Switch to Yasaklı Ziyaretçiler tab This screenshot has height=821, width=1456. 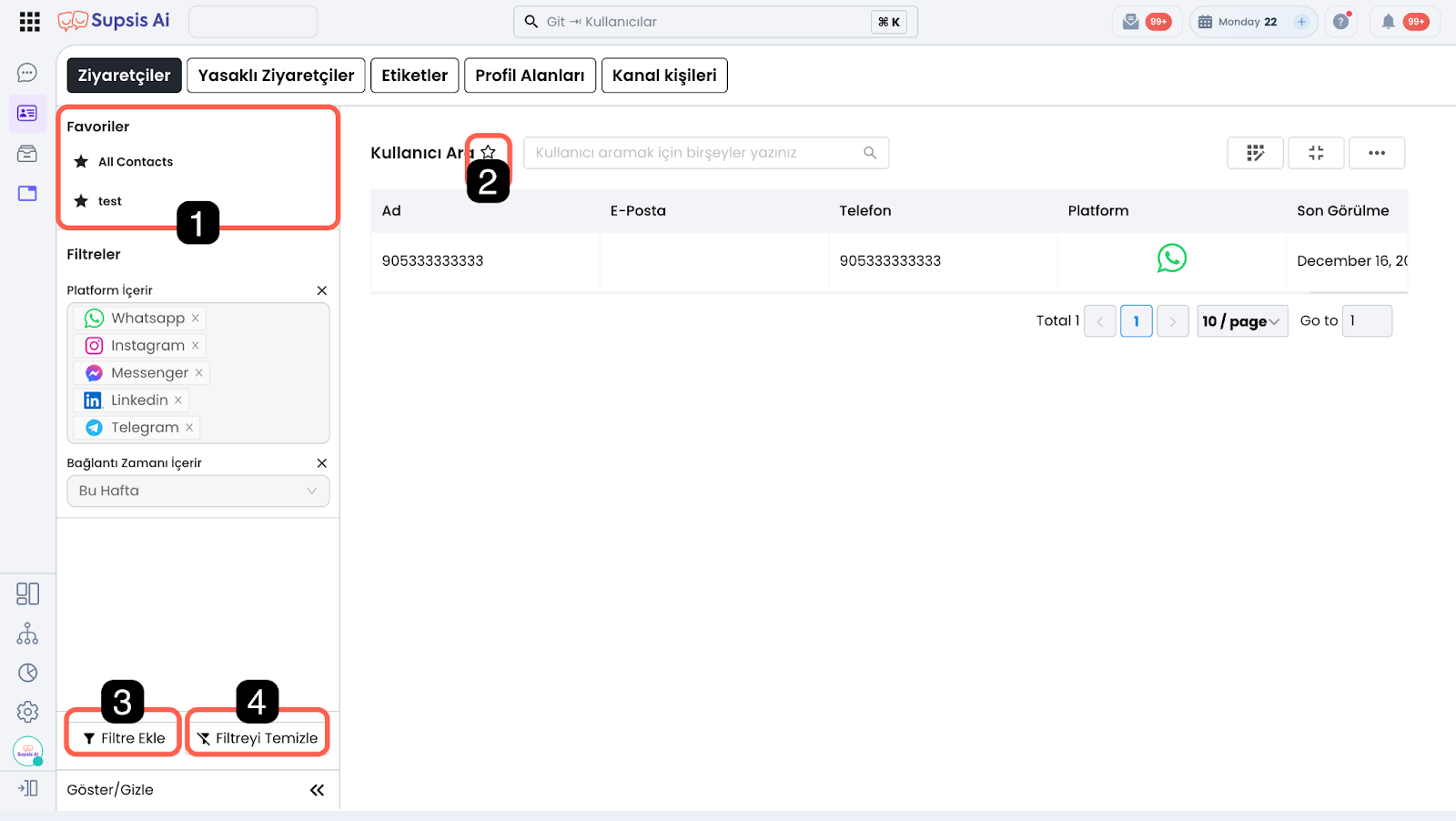tap(276, 76)
